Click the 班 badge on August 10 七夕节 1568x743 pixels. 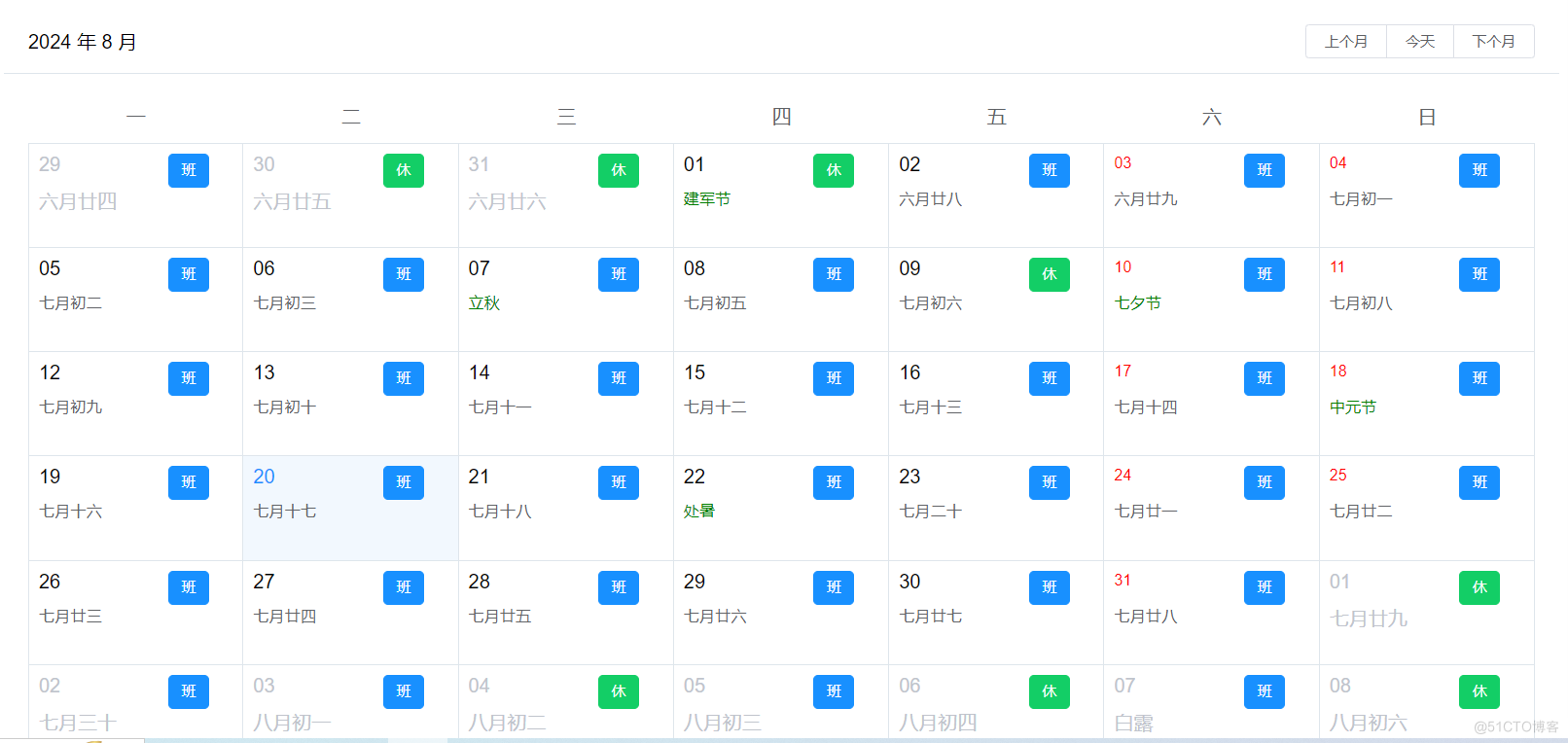click(1265, 274)
